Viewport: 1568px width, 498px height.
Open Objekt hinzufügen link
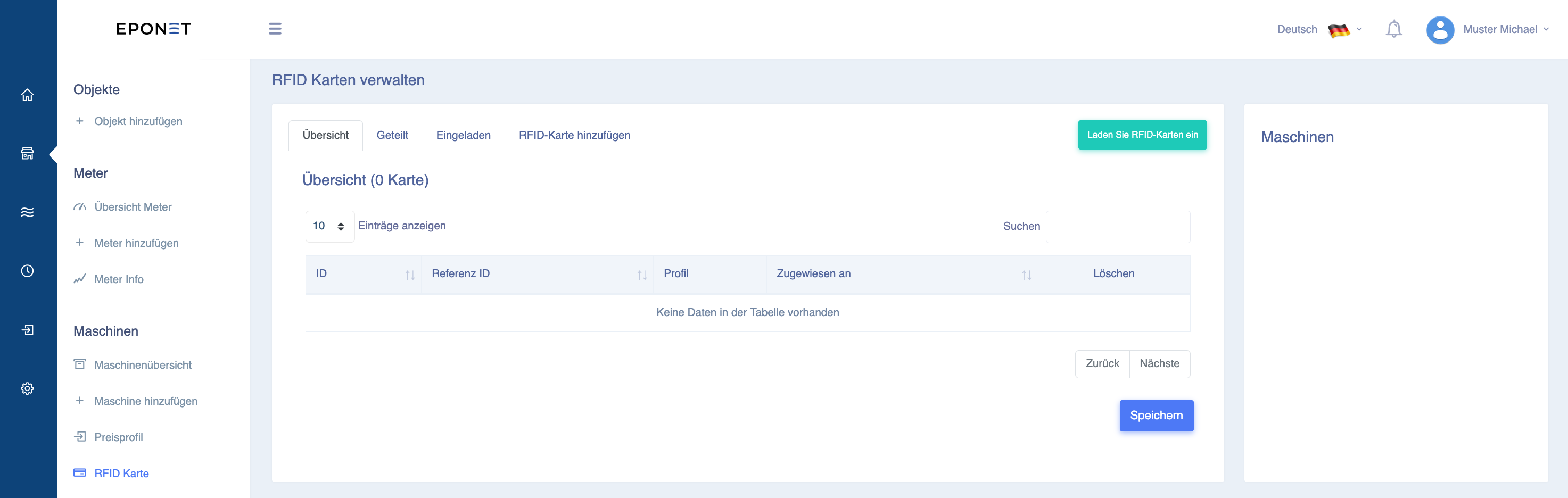coord(138,121)
